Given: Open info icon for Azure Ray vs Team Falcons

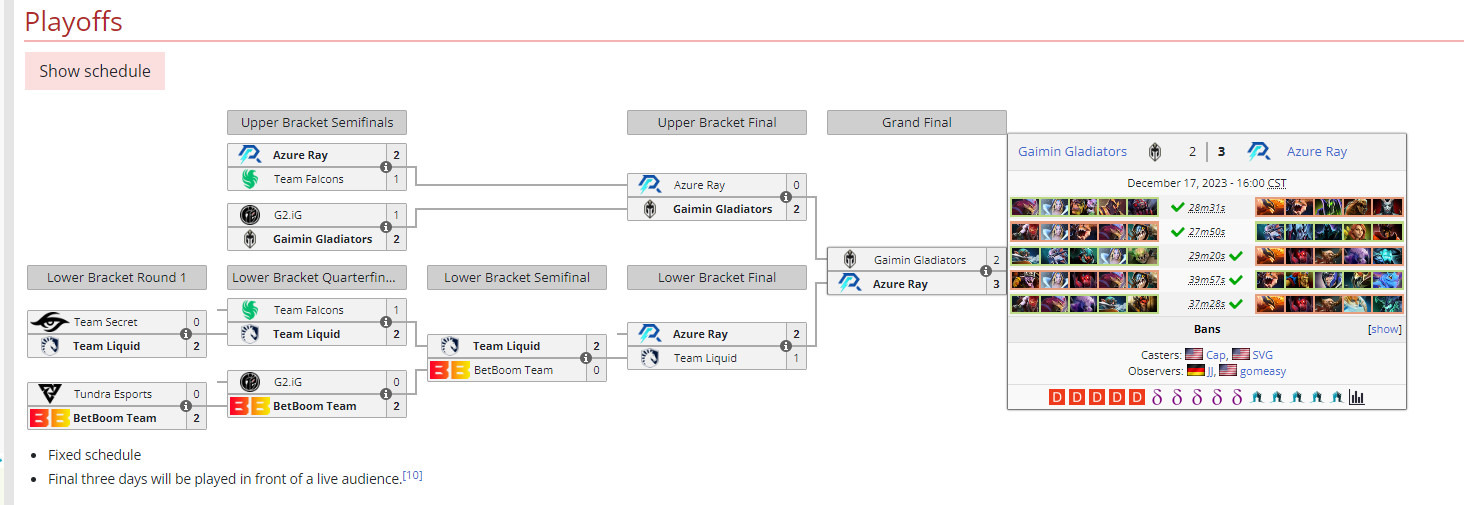Looking at the screenshot, I should 386,167.
